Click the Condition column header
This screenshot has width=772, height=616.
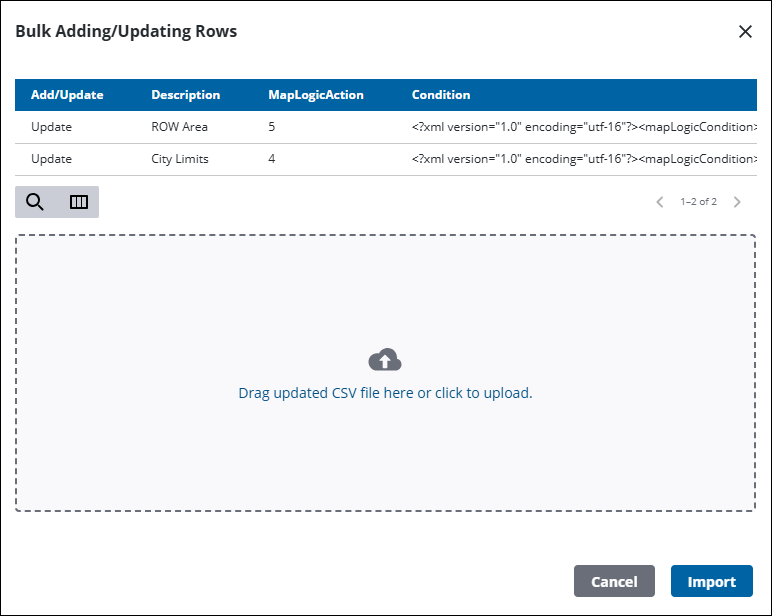441,95
